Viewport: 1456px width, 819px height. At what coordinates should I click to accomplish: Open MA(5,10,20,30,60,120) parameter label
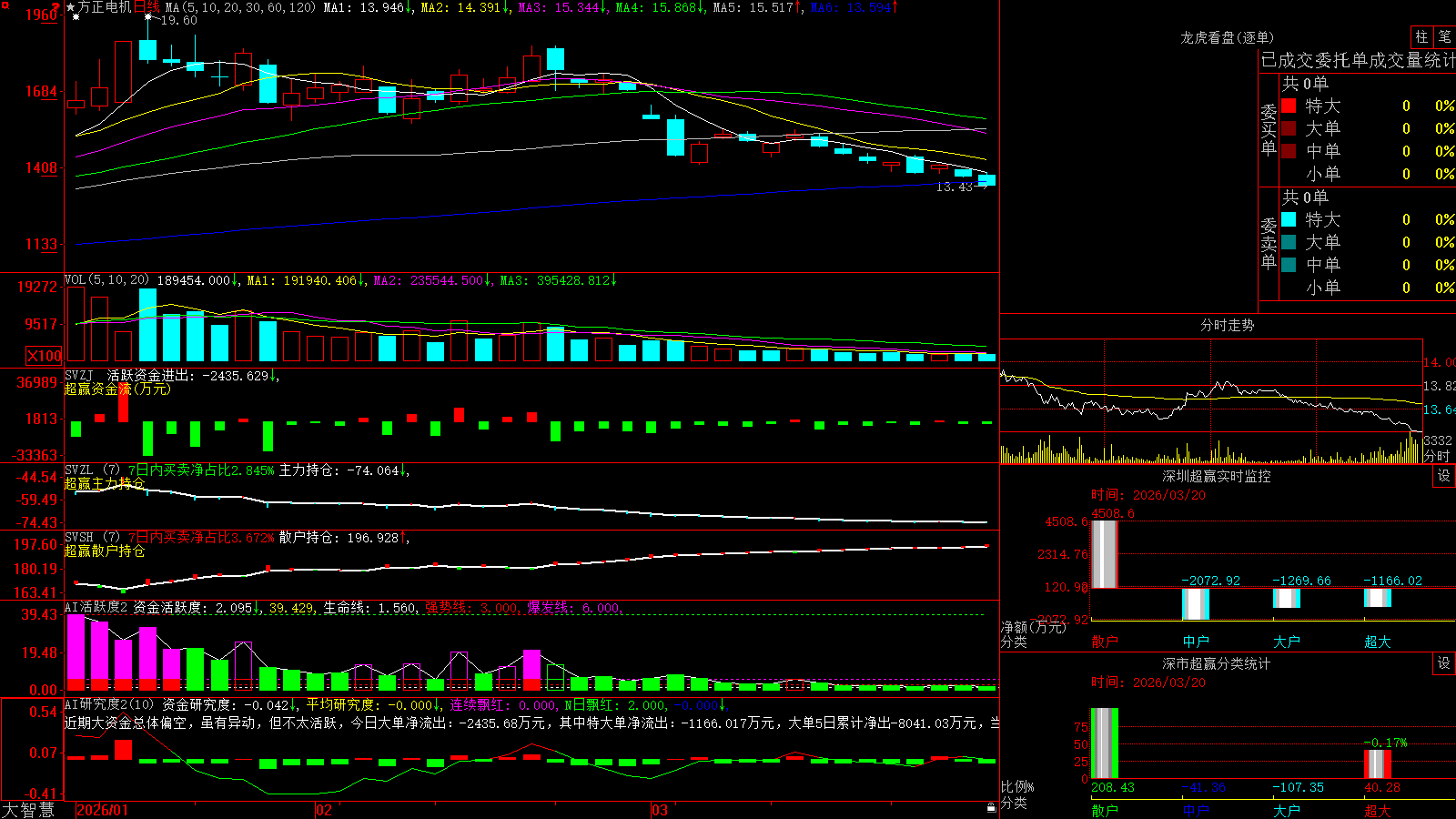[x=240, y=7]
